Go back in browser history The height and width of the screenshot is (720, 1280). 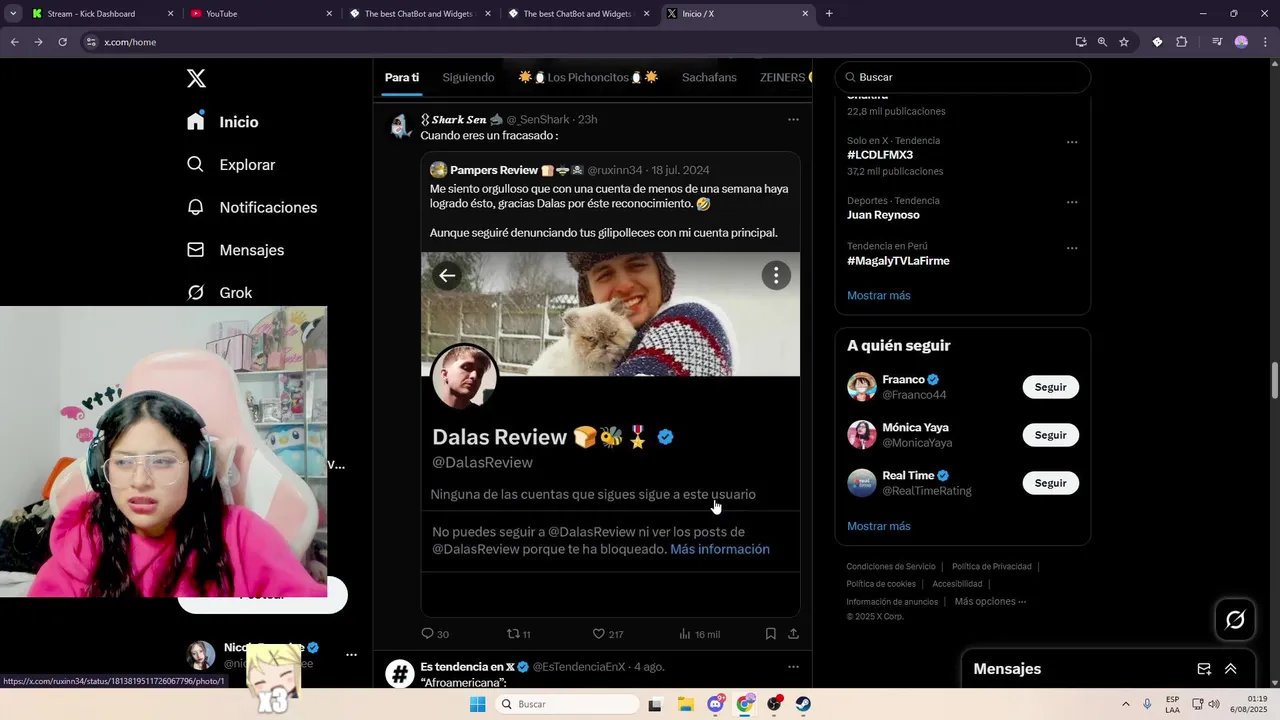[14, 42]
